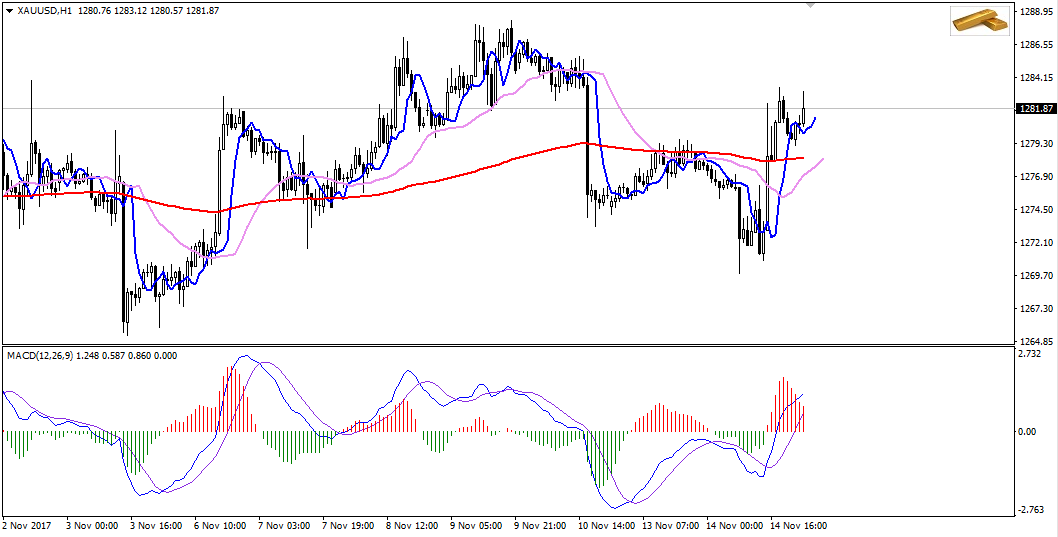Click the 3 Nov 16:00 time label
The height and width of the screenshot is (537, 1058).
(x=157, y=525)
